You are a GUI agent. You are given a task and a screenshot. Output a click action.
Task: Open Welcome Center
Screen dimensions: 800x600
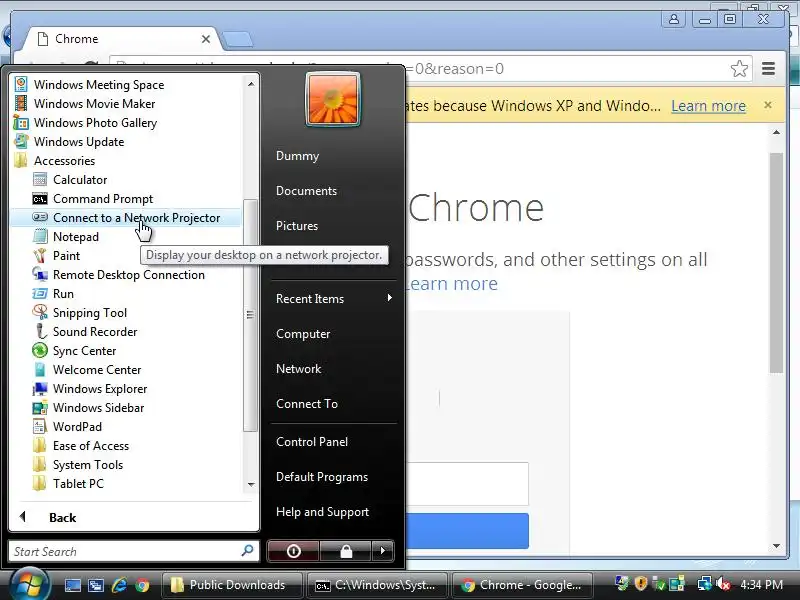click(97, 370)
